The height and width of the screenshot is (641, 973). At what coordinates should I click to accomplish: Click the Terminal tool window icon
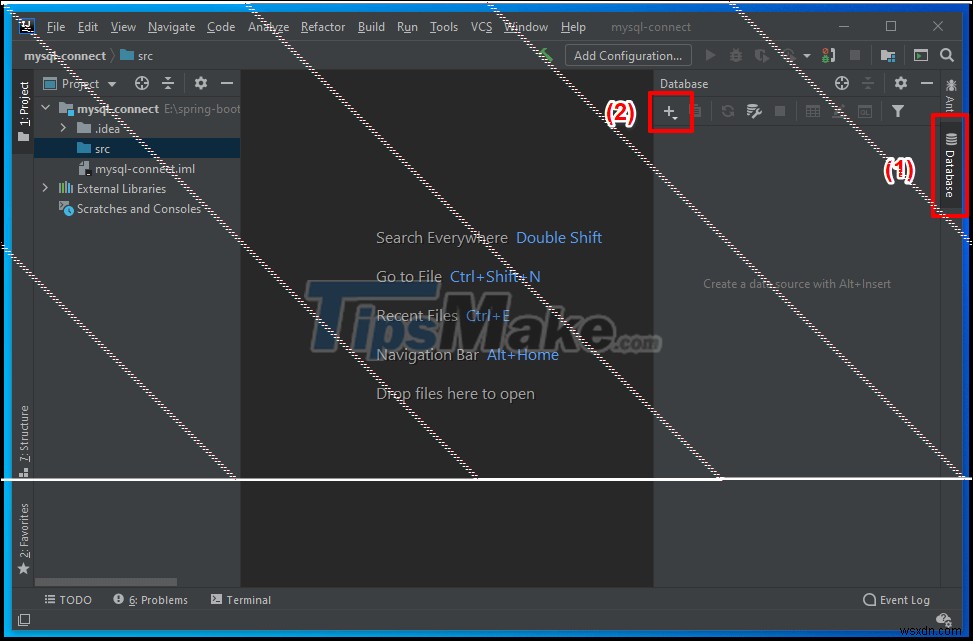(x=240, y=599)
